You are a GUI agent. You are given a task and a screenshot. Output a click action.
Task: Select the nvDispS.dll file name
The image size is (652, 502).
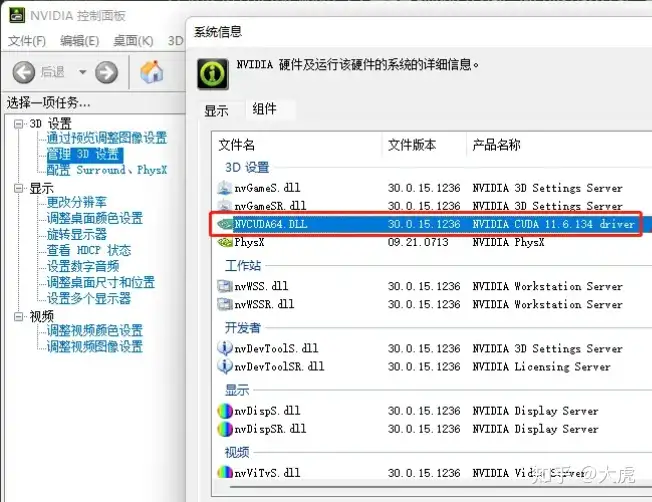tap(267, 411)
